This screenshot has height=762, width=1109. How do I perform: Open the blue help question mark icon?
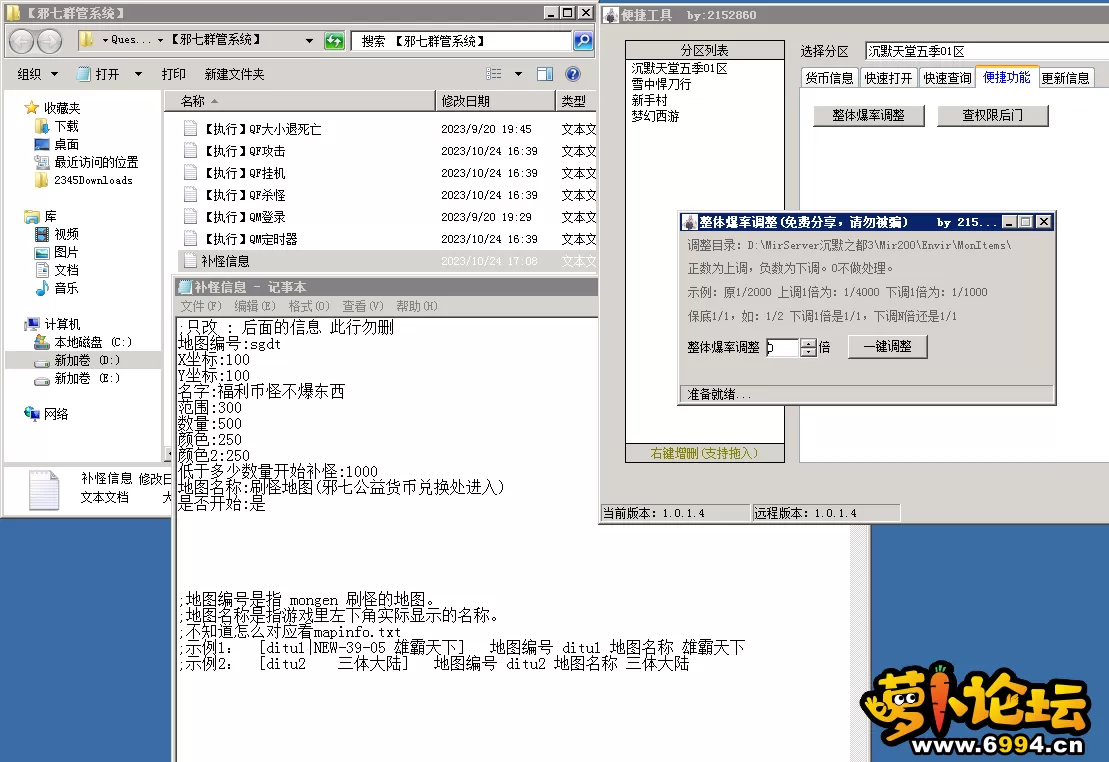point(573,74)
